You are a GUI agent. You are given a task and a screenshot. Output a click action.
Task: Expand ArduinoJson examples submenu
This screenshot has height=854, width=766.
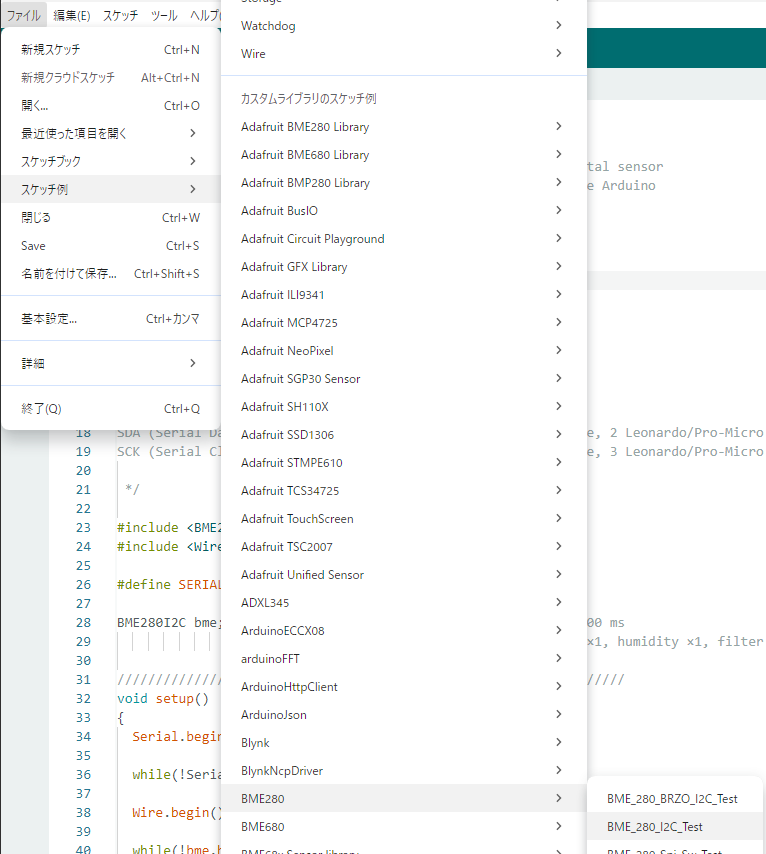click(x=274, y=715)
